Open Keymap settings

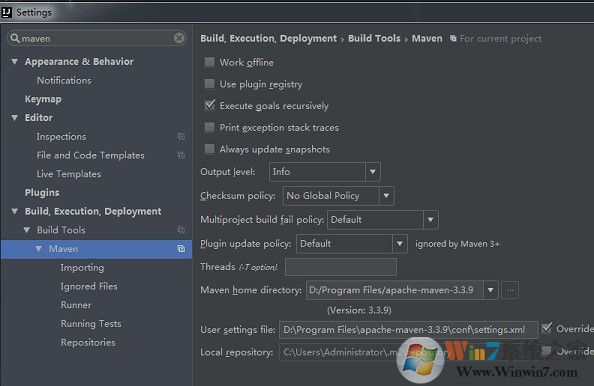[43, 99]
